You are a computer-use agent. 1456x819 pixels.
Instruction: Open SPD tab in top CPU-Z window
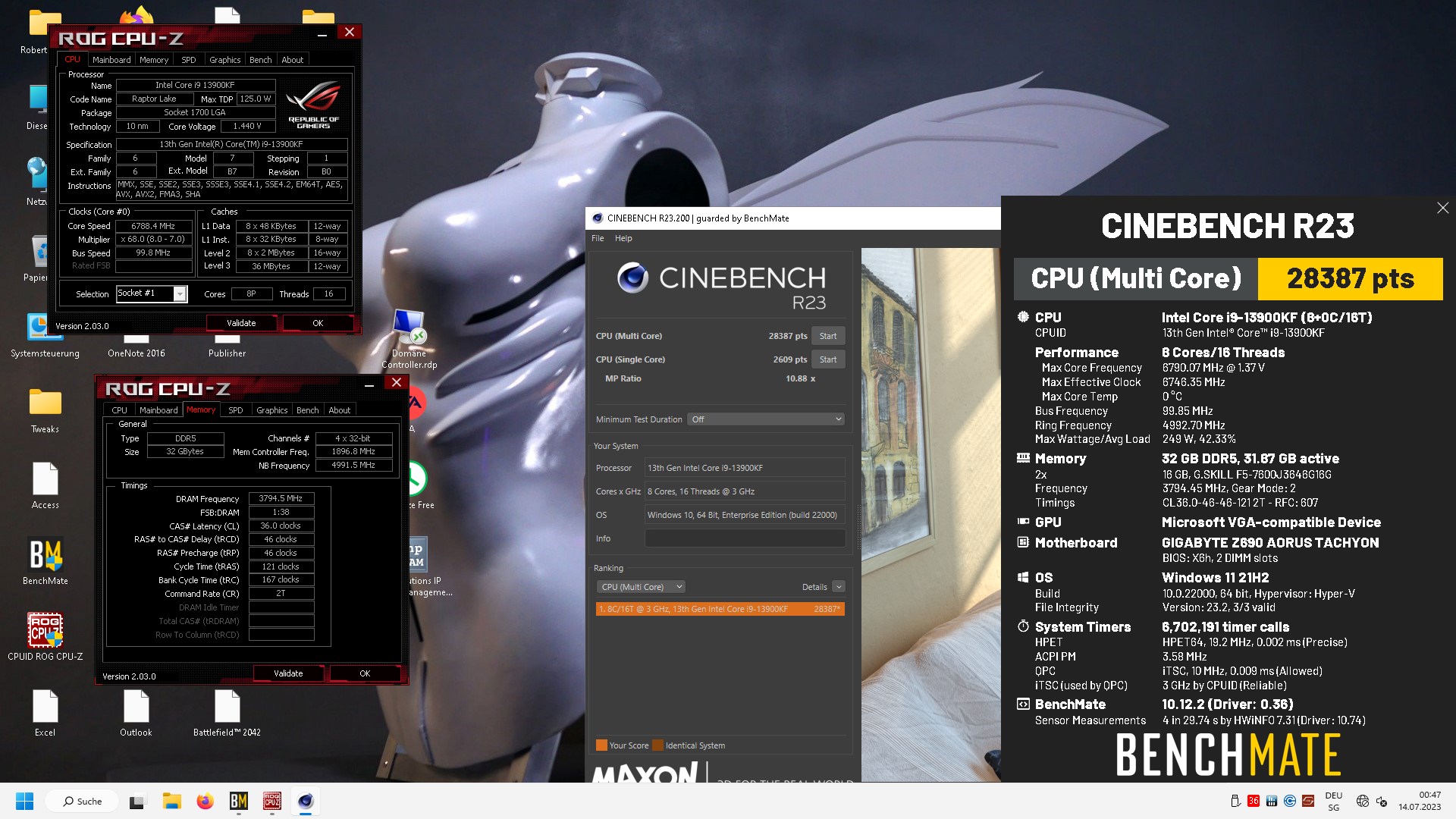coord(189,60)
